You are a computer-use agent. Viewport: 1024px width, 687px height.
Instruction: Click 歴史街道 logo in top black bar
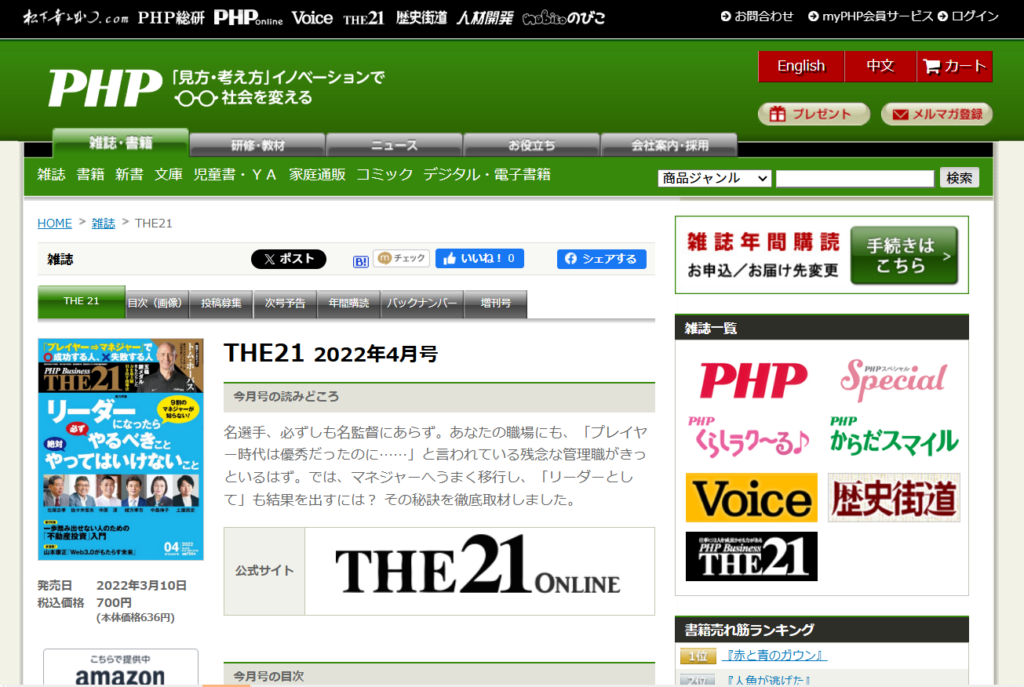tap(421, 18)
